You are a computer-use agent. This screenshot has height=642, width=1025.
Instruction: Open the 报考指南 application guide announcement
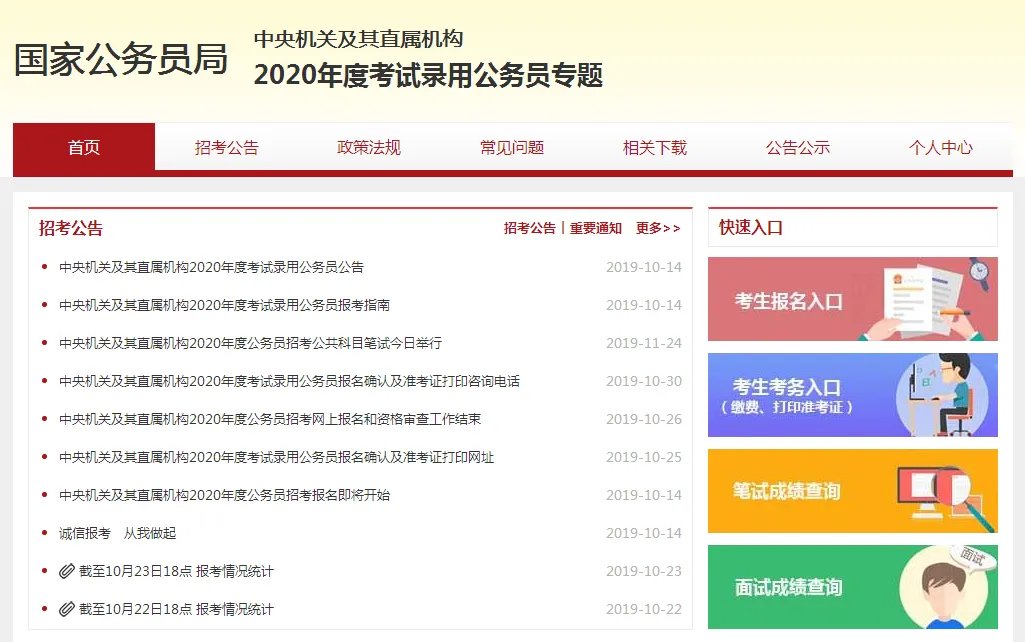(x=211, y=304)
